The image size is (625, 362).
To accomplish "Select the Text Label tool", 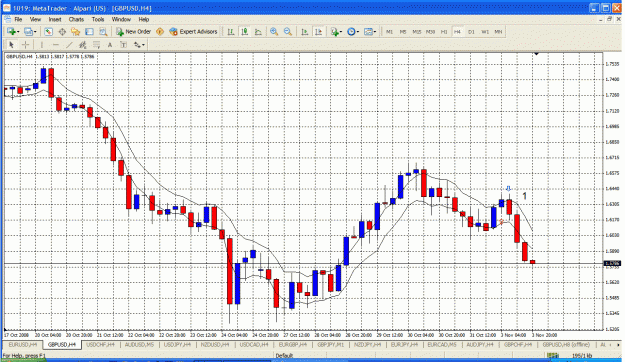I will 124,45.
